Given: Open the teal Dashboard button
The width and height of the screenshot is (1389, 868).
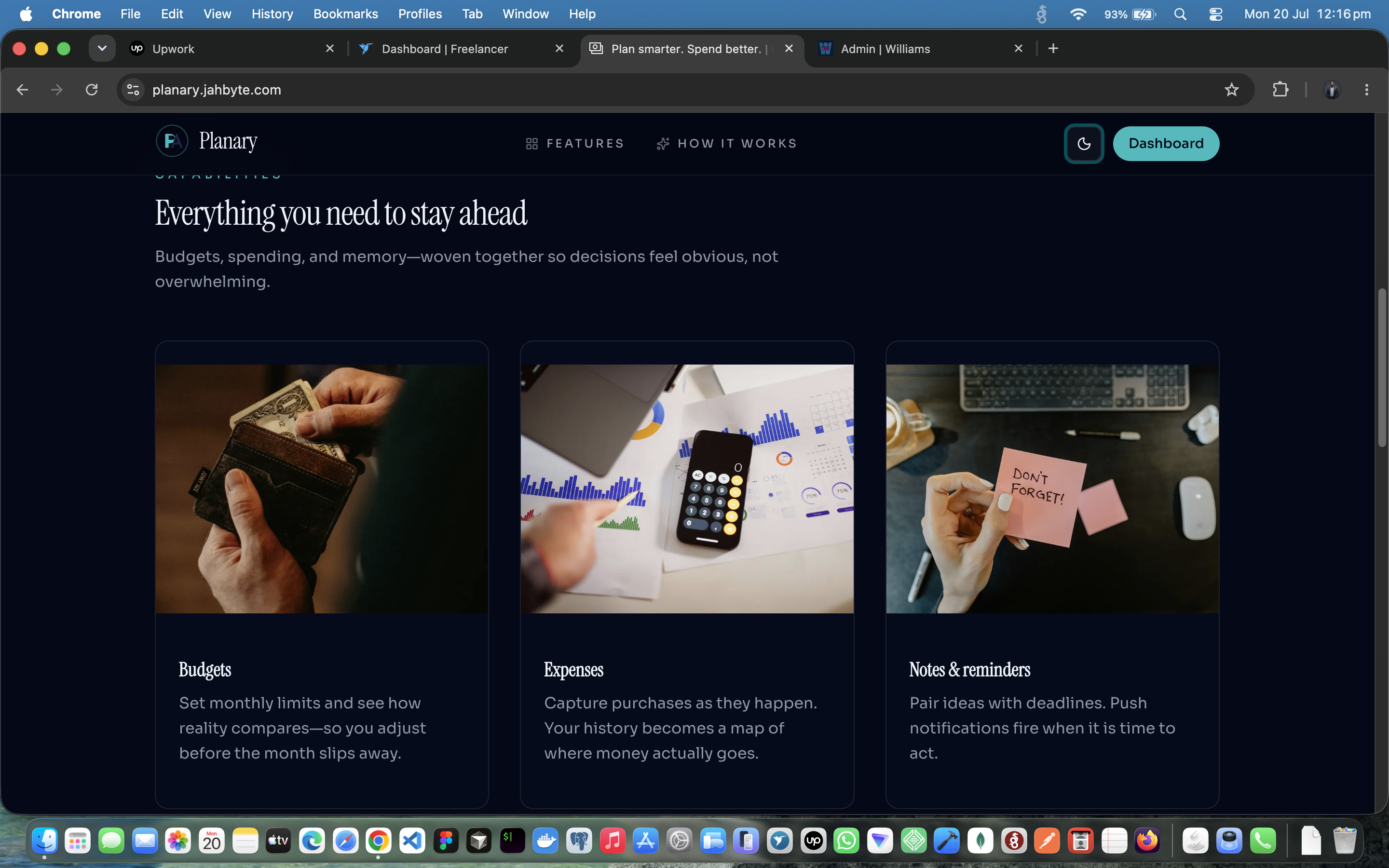Looking at the screenshot, I should (x=1166, y=144).
